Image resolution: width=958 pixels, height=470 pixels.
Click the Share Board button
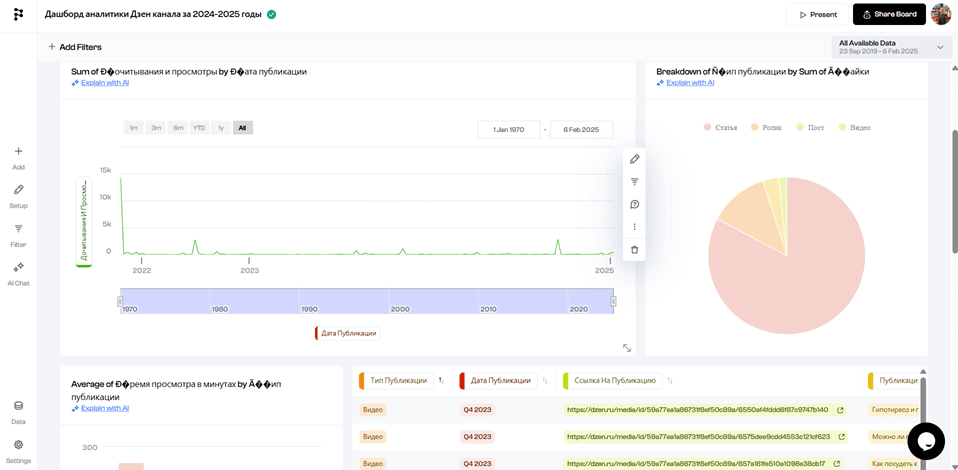click(x=888, y=14)
